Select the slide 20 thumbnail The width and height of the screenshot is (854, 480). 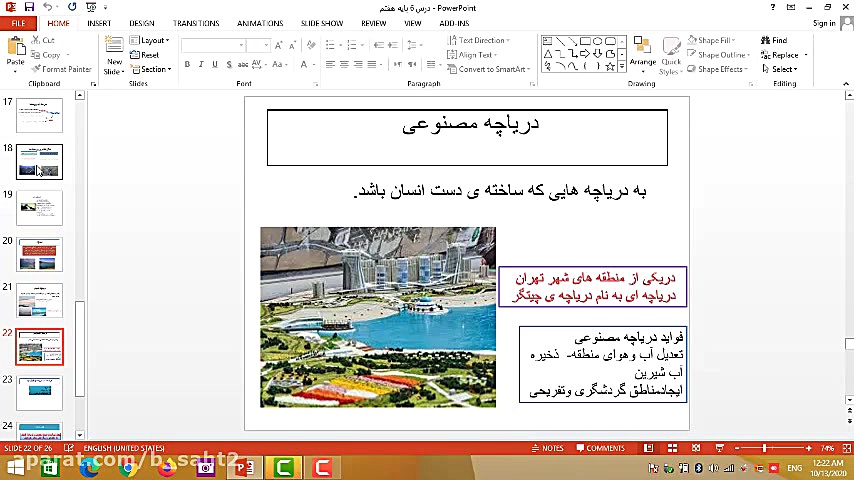point(39,254)
